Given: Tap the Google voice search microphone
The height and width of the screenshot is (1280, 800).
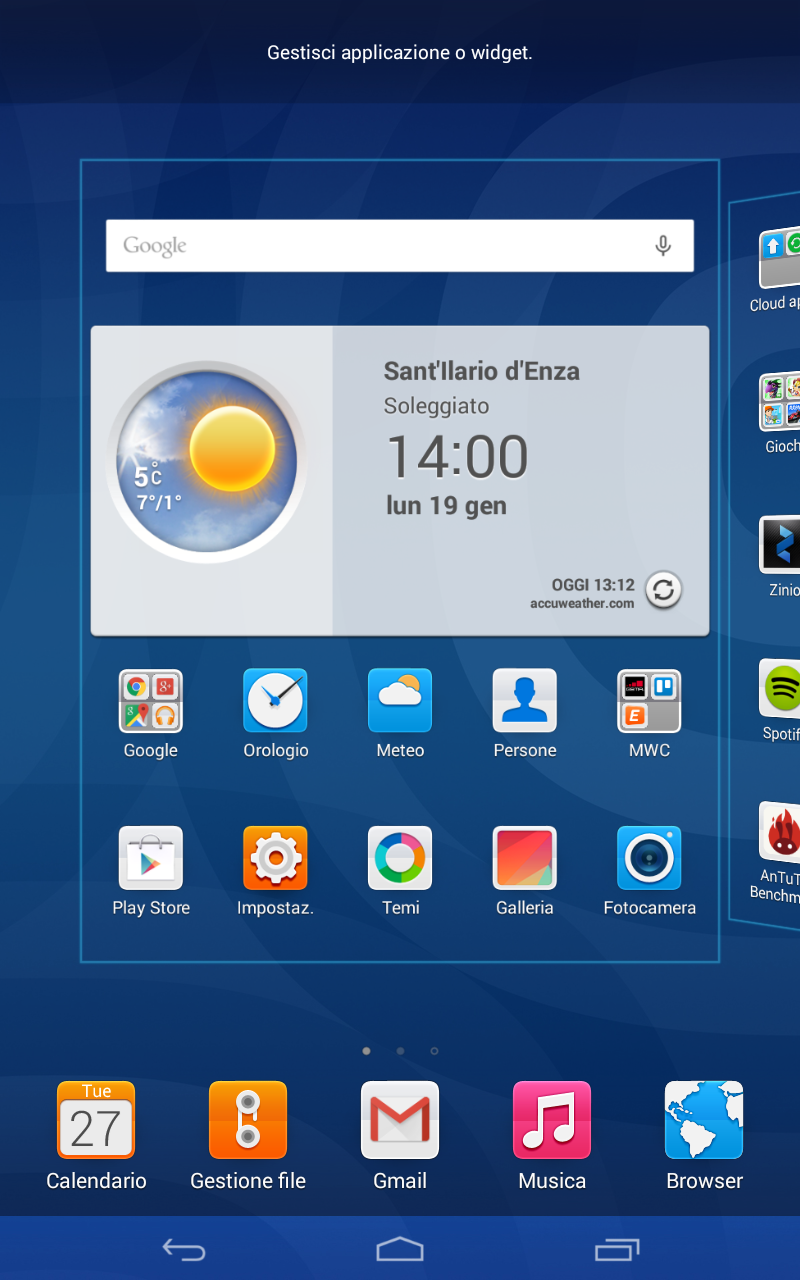Looking at the screenshot, I should point(662,246).
